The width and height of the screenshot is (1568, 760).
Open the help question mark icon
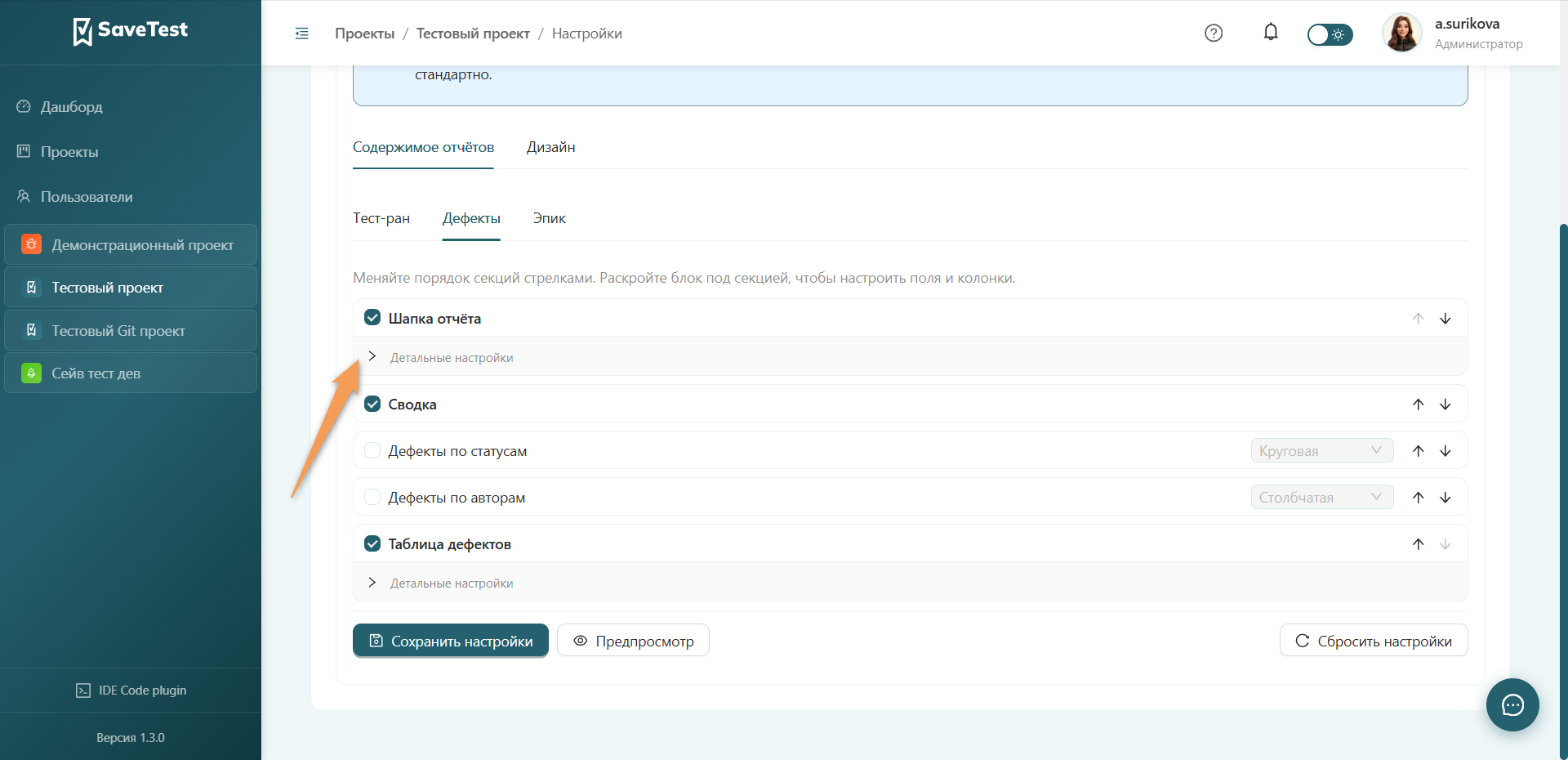click(1214, 34)
